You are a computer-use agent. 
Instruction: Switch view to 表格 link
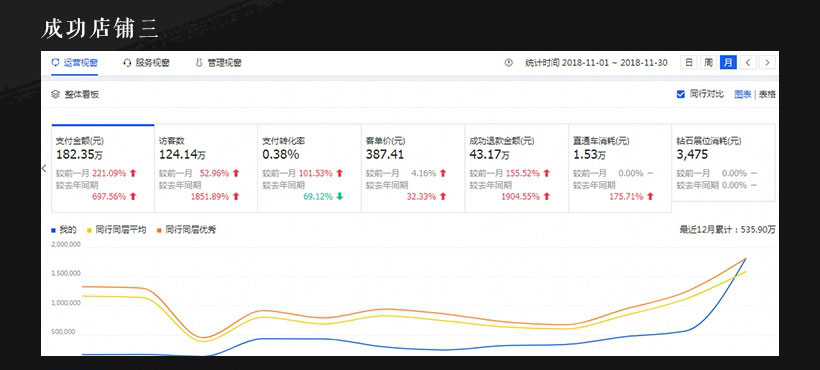pos(767,95)
